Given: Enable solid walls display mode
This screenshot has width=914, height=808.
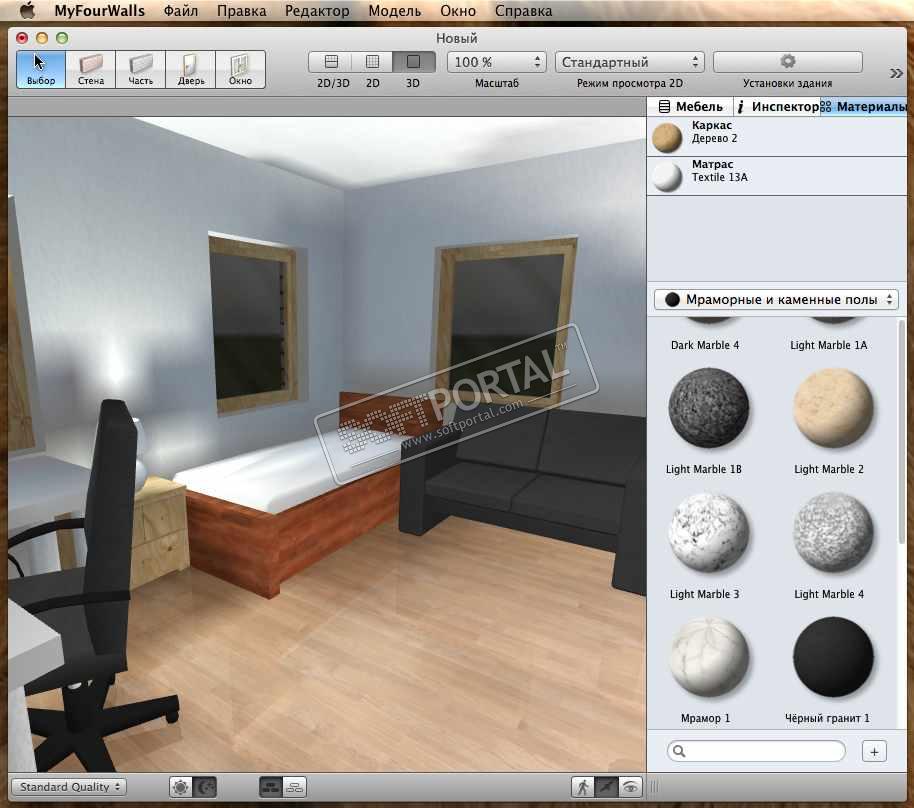Looking at the screenshot, I should [x=270, y=788].
